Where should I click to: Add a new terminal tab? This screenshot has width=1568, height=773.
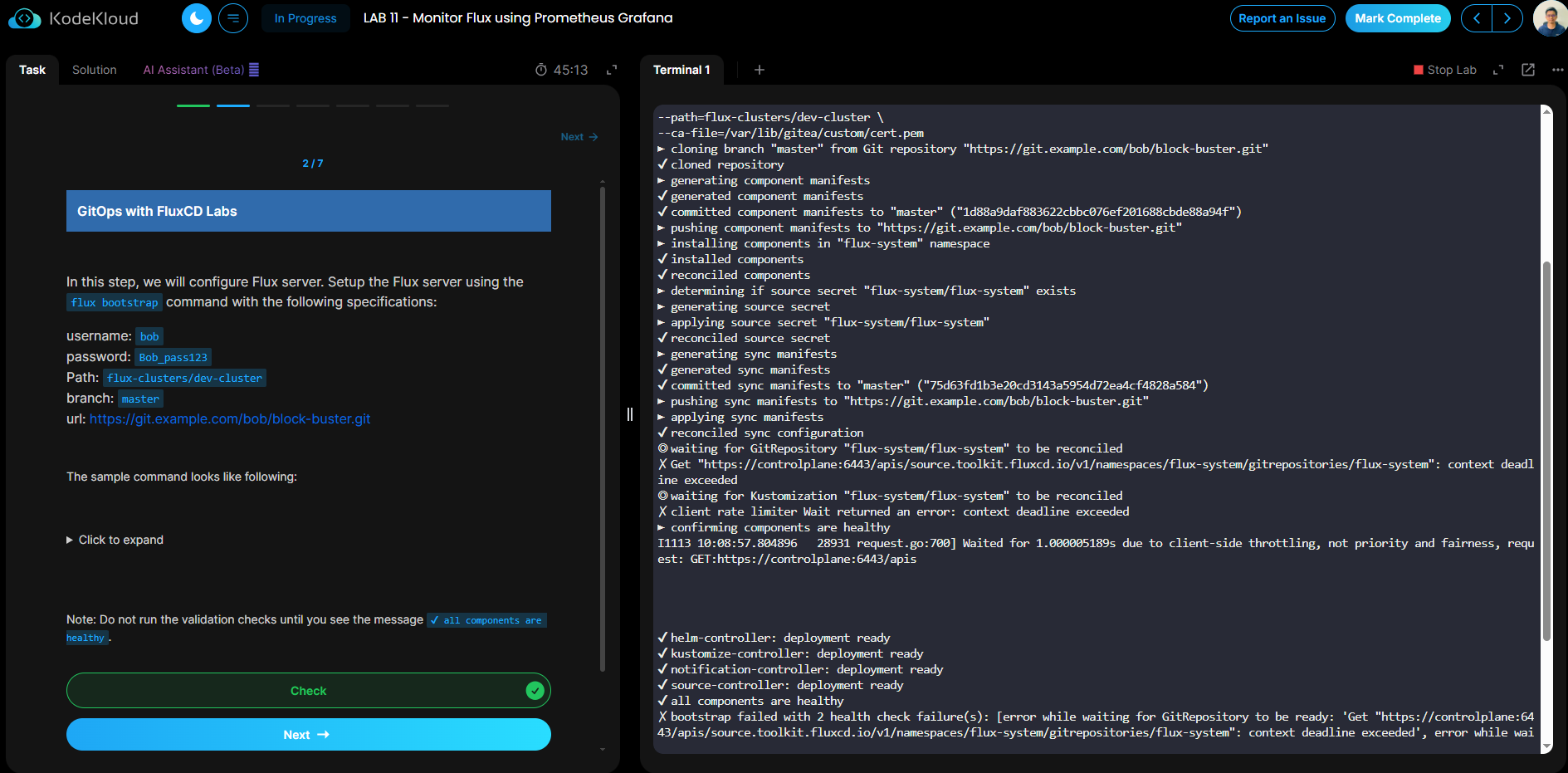(x=759, y=70)
